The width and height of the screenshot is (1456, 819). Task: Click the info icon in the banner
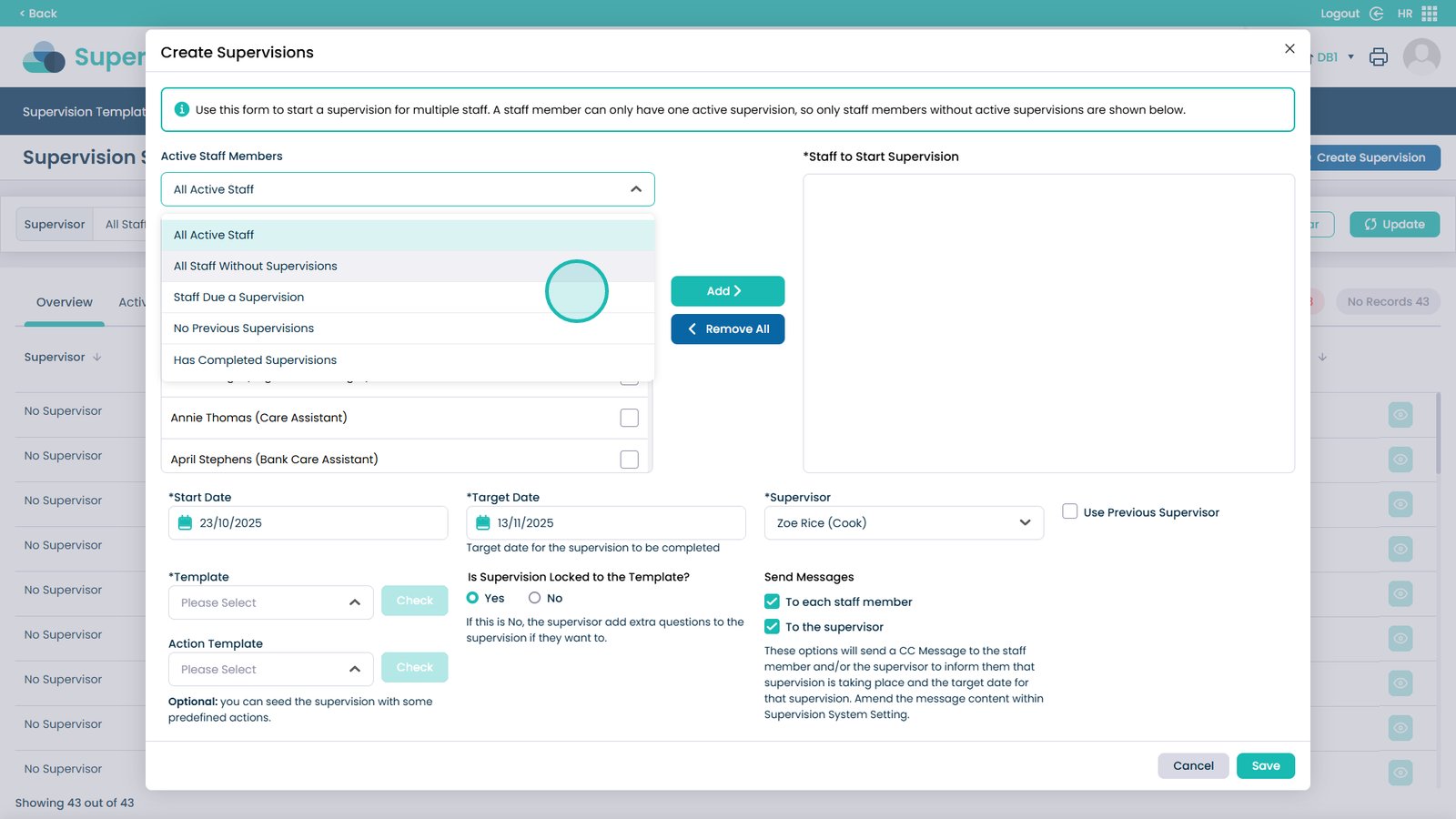pyautogui.click(x=182, y=109)
